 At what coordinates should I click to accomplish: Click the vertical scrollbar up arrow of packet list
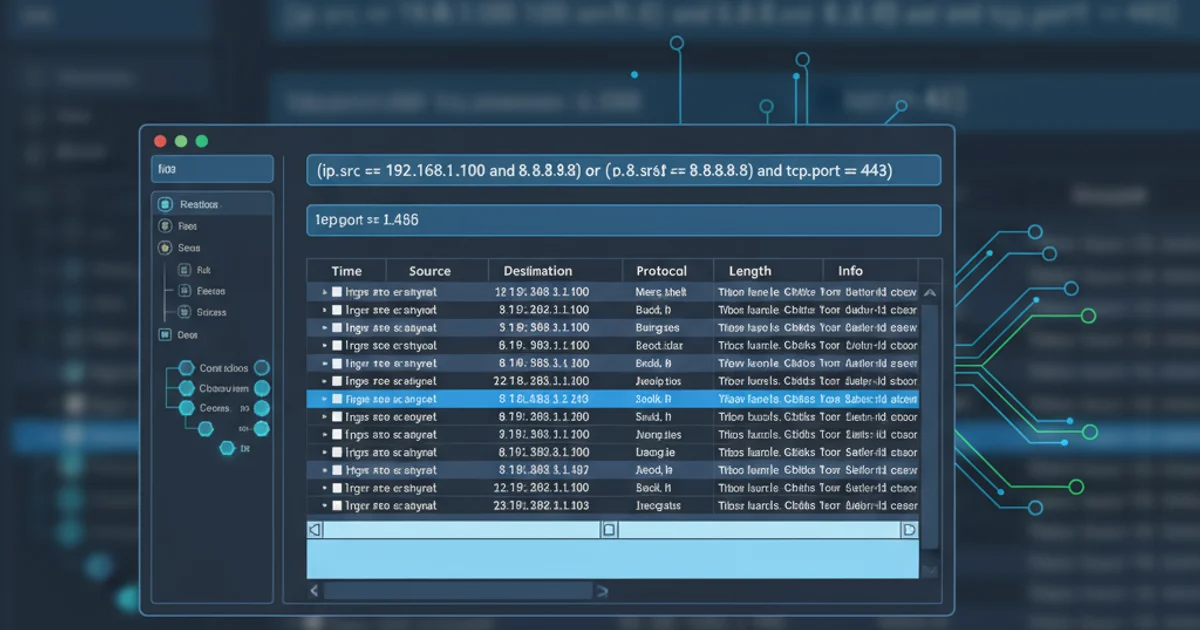tap(929, 293)
